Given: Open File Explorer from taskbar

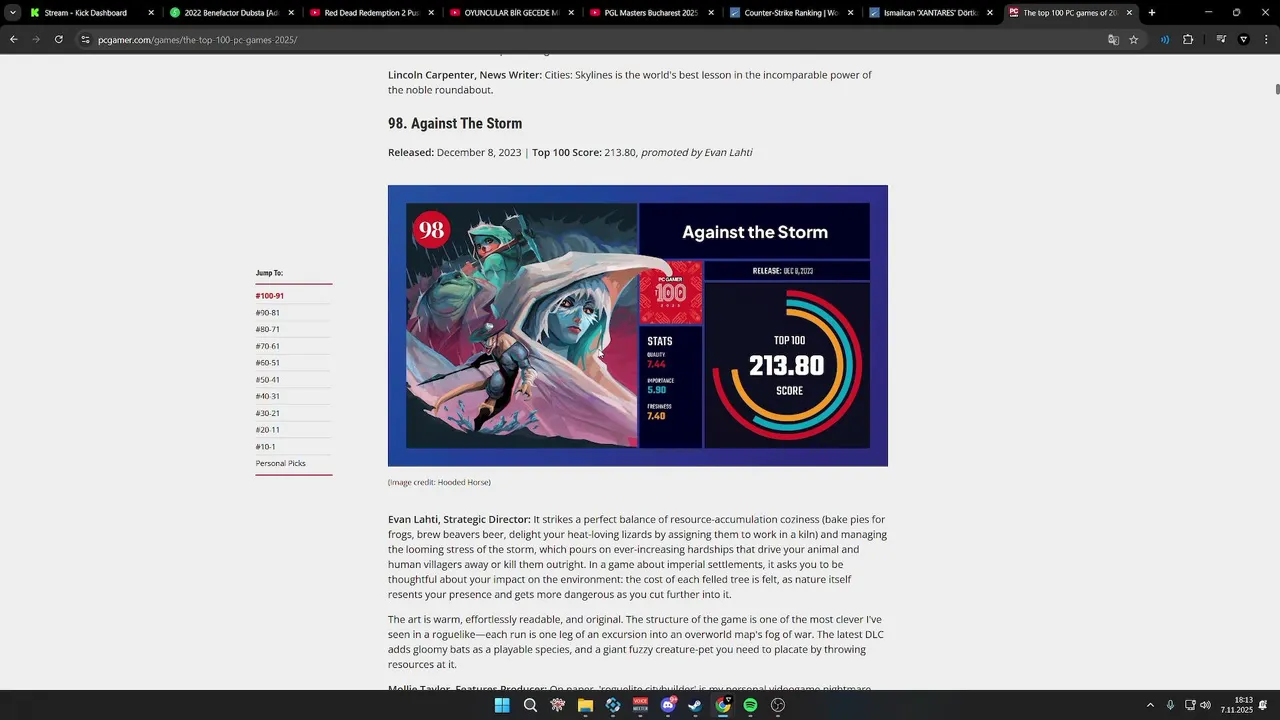Looking at the screenshot, I should click(585, 705).
